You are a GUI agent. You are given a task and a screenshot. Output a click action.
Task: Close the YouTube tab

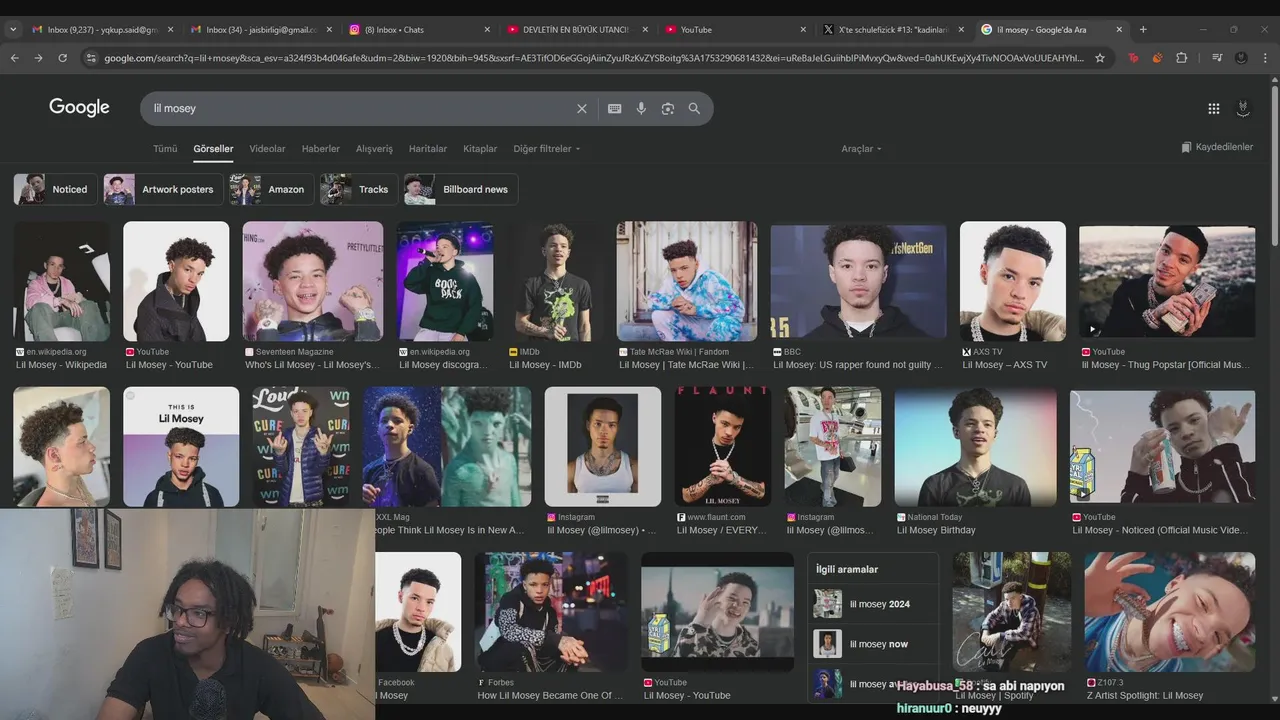pos(803,30)
